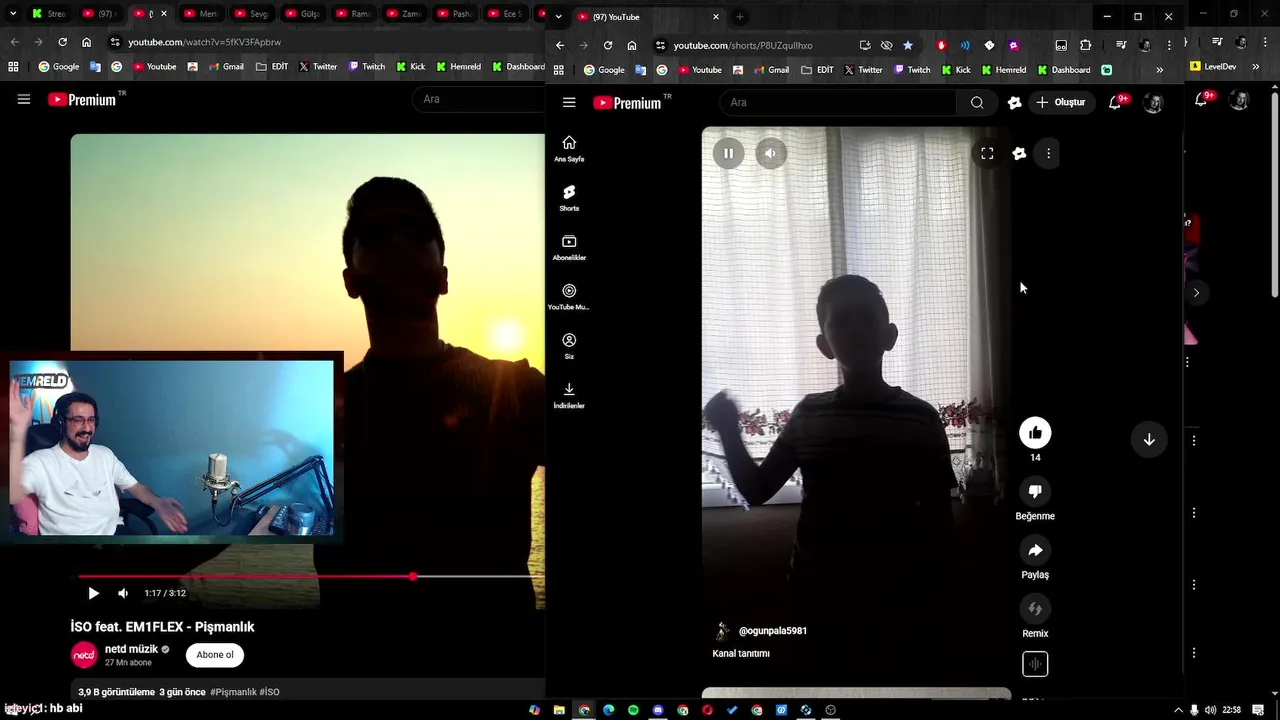Open the Extensions puzzle icon
Viewport: 1280px width, 720px height.
[x=1086, y=45]
